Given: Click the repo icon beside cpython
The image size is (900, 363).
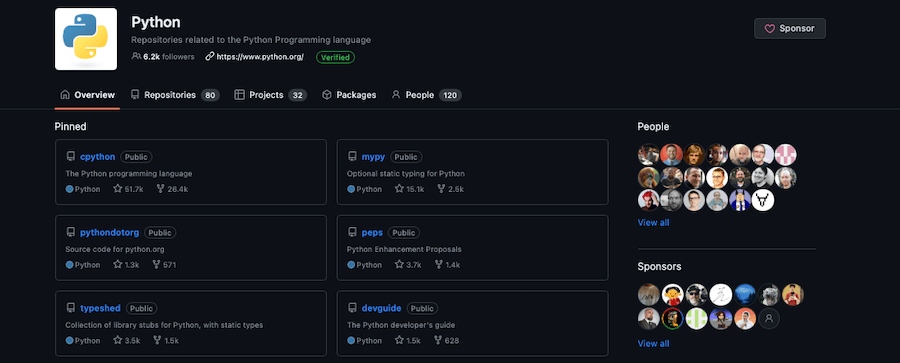Looking at the screenshot, I should 71,156.
